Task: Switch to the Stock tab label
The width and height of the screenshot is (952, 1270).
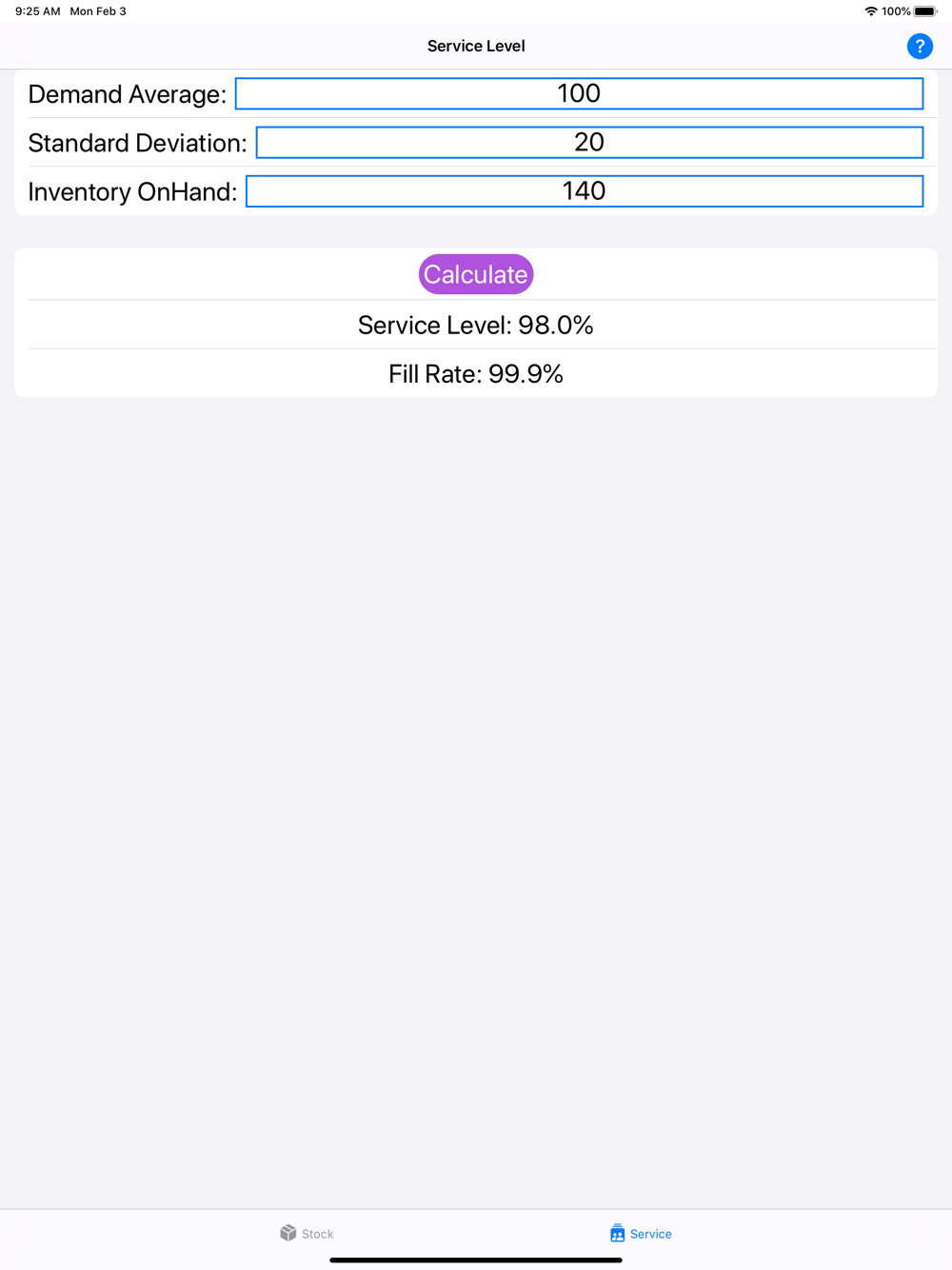Action: click(x=318, y=1234)
